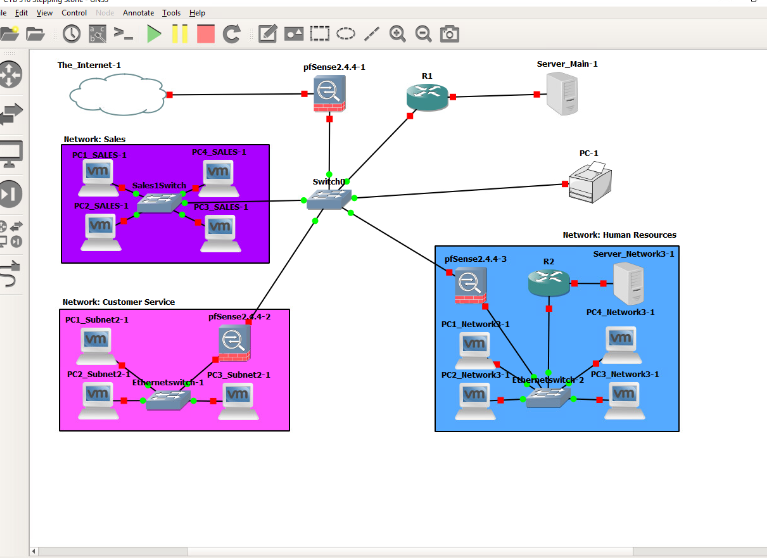The width and height of the screenshot is (767, 558).
Task: Select PC1_Subnet2-1 VM node
Action: tap(96, 346)
